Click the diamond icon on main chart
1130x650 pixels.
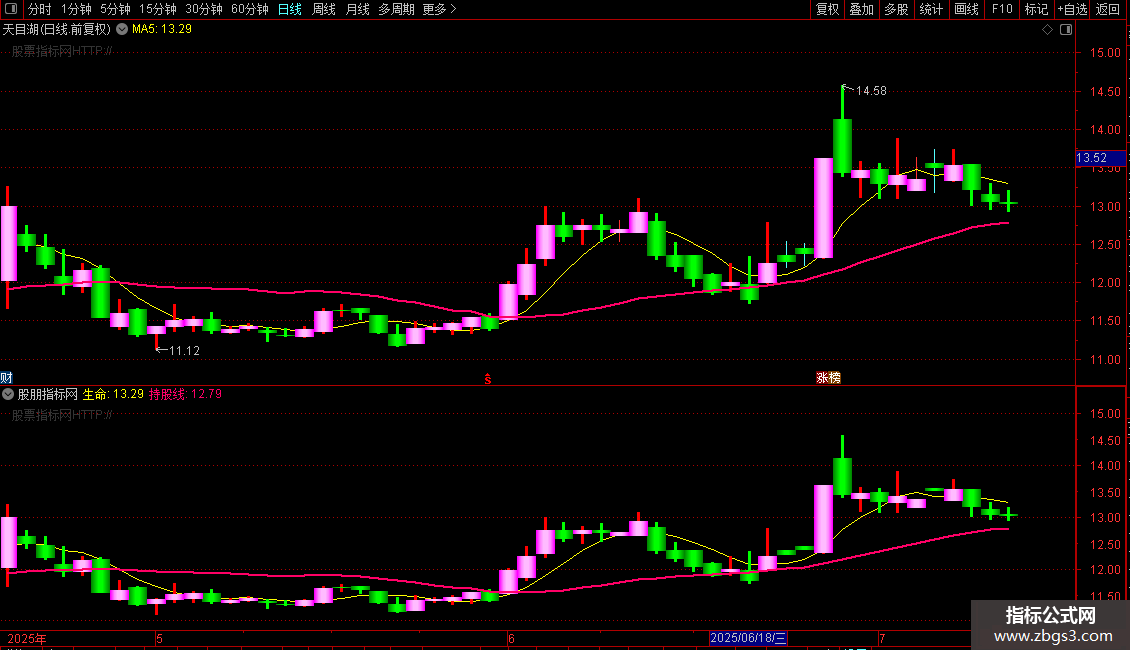coord(1047,30)
